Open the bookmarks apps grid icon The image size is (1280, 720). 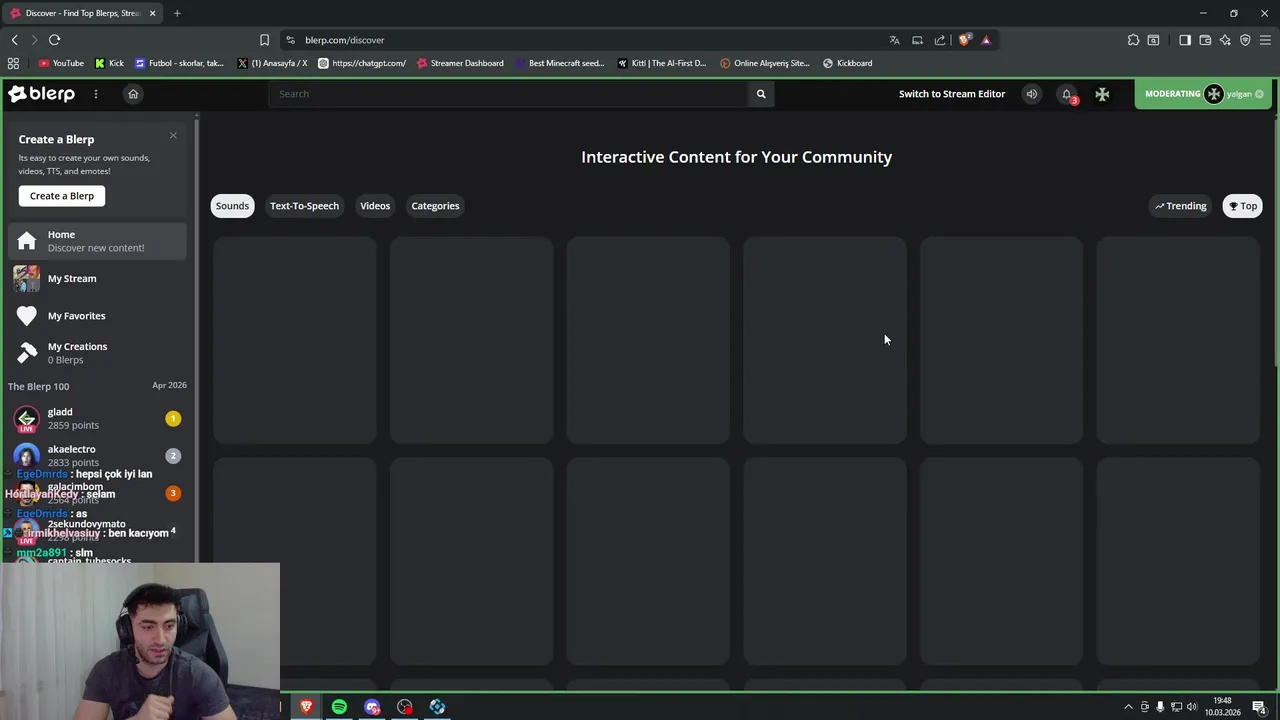pos(13,63)
